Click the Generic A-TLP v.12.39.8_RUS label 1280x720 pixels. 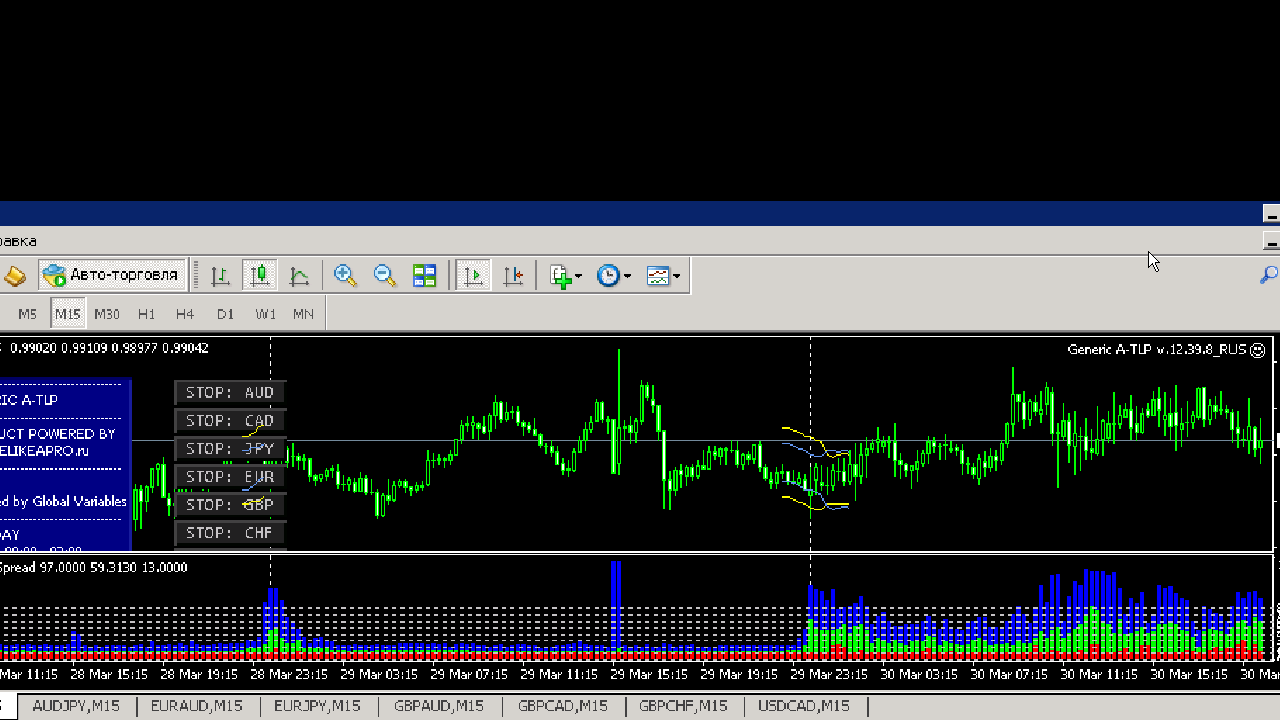(x=1157, y=349)
